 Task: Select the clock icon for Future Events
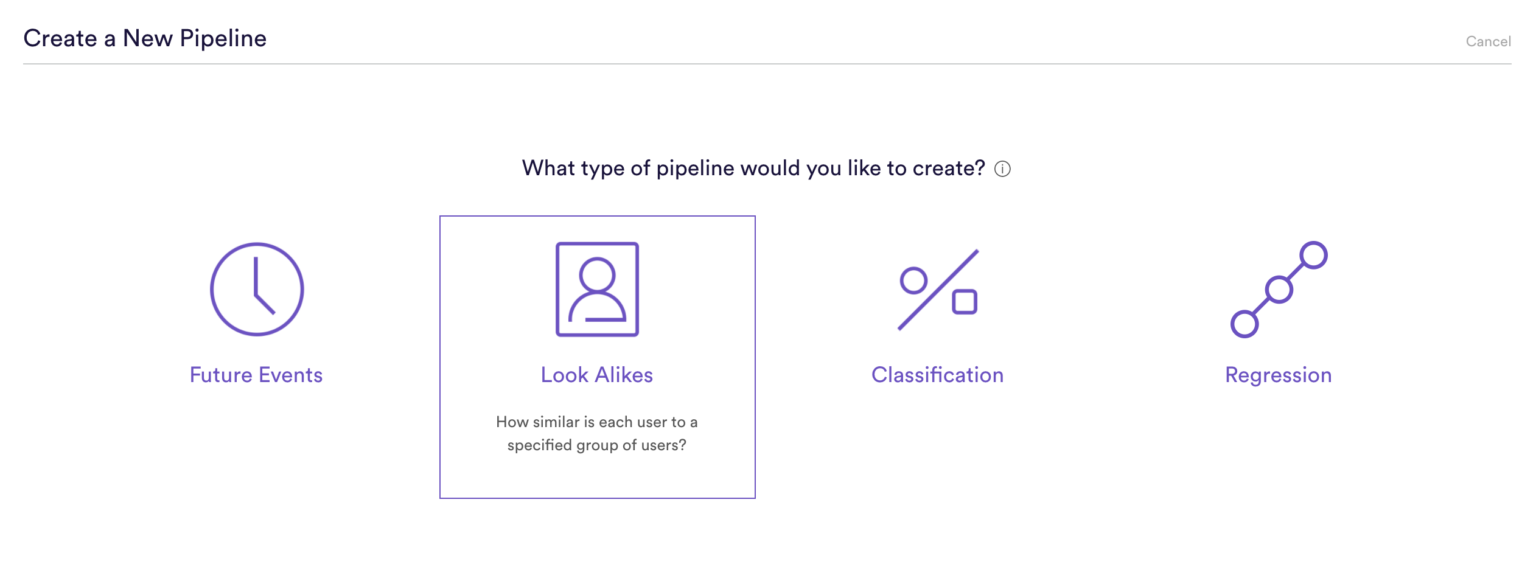click(x=256, y=288)
